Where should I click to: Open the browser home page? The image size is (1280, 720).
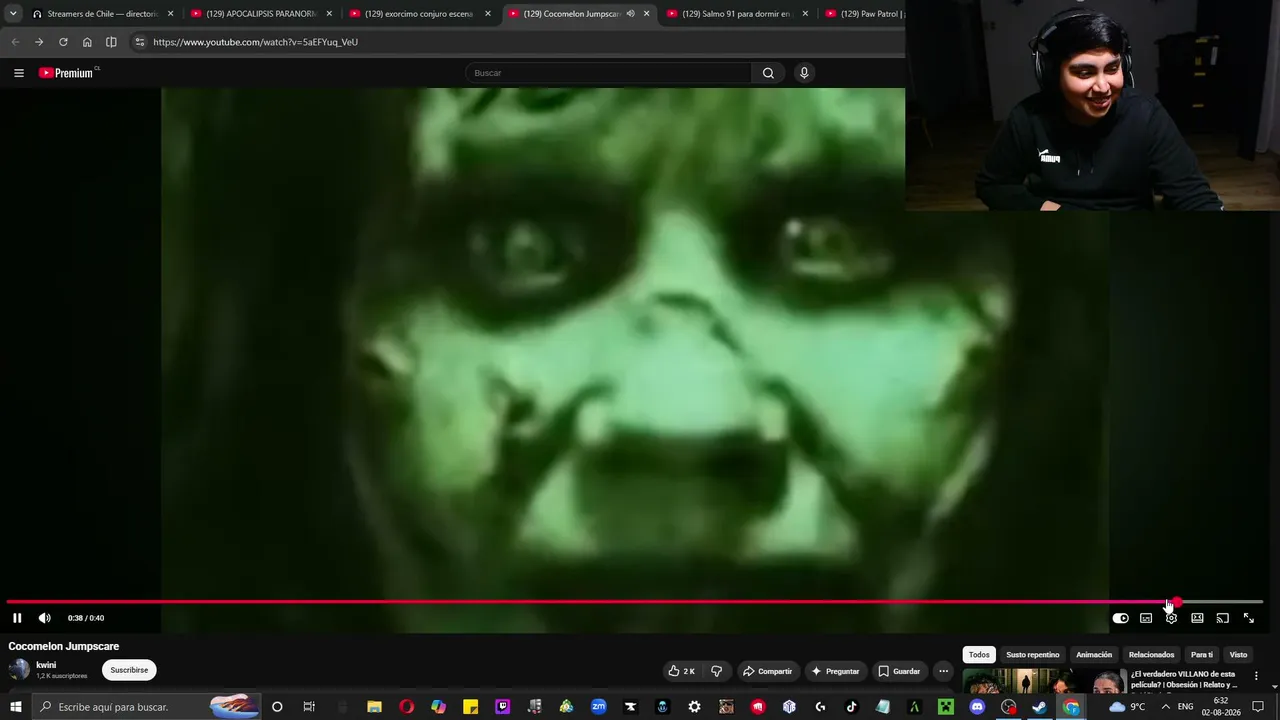coord(87,42)
